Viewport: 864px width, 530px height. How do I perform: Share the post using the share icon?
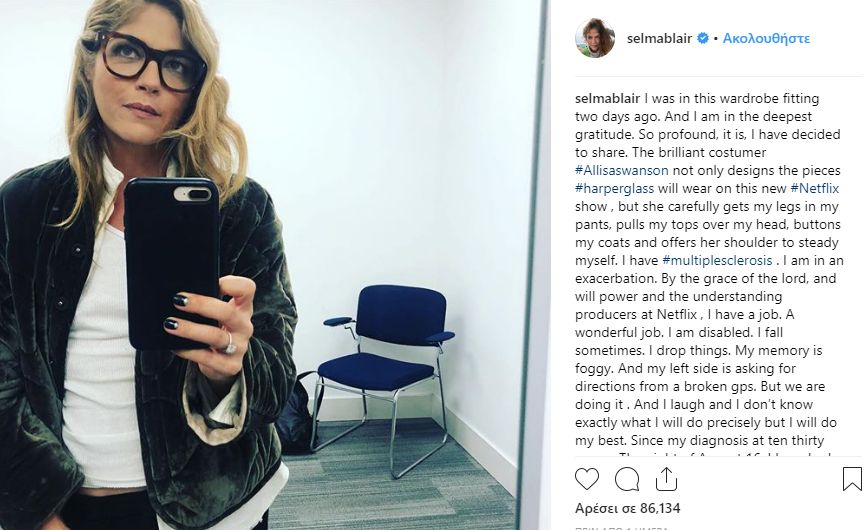click(666, 479)
